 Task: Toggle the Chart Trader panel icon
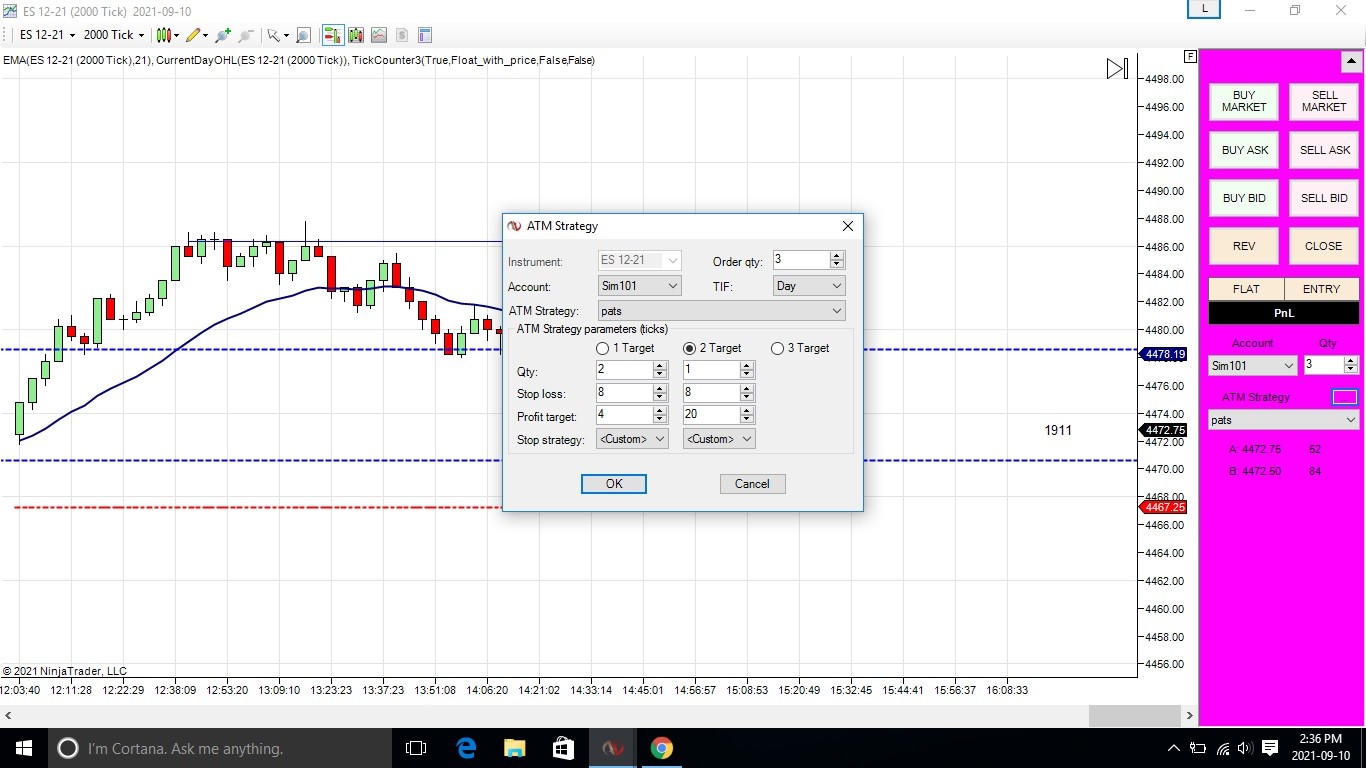point(333,35)
